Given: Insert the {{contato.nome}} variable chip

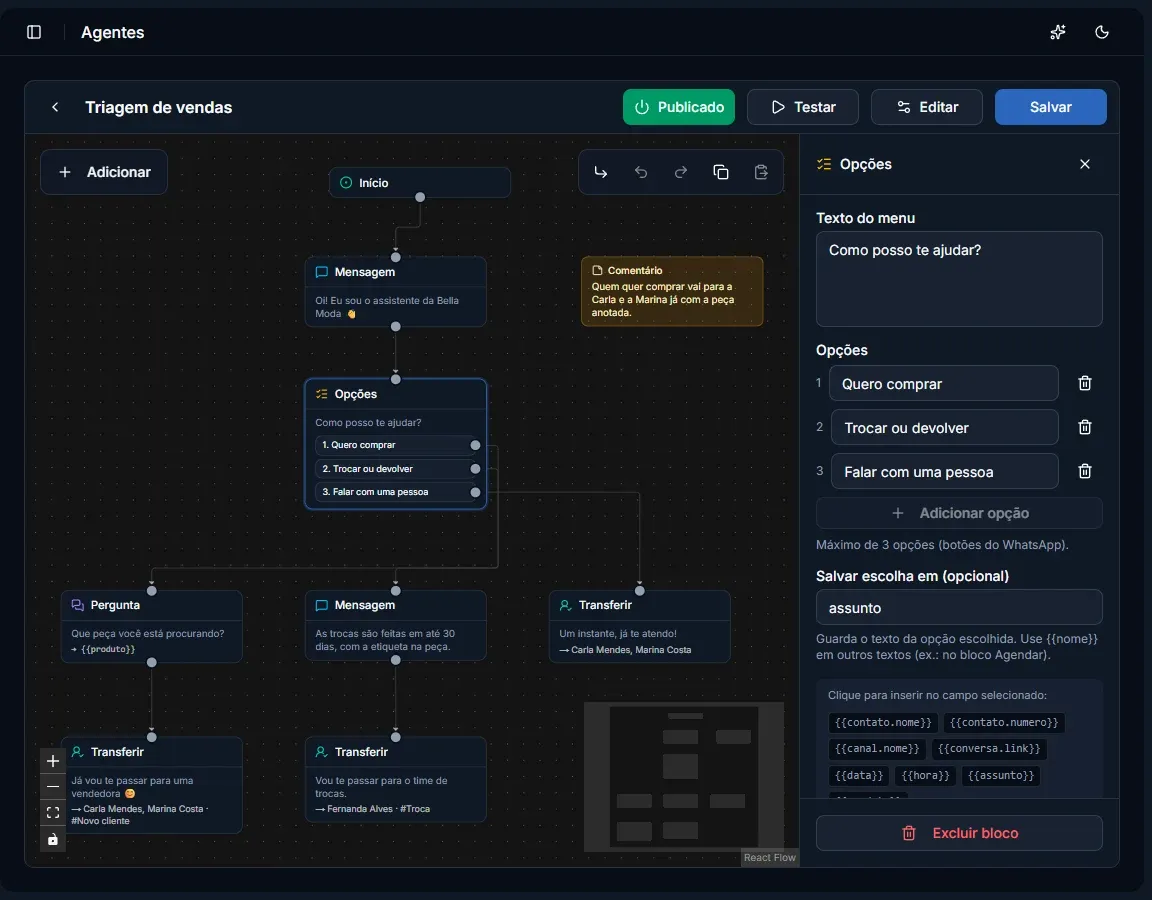Looking at the screenshot, I should pos(883,723).
